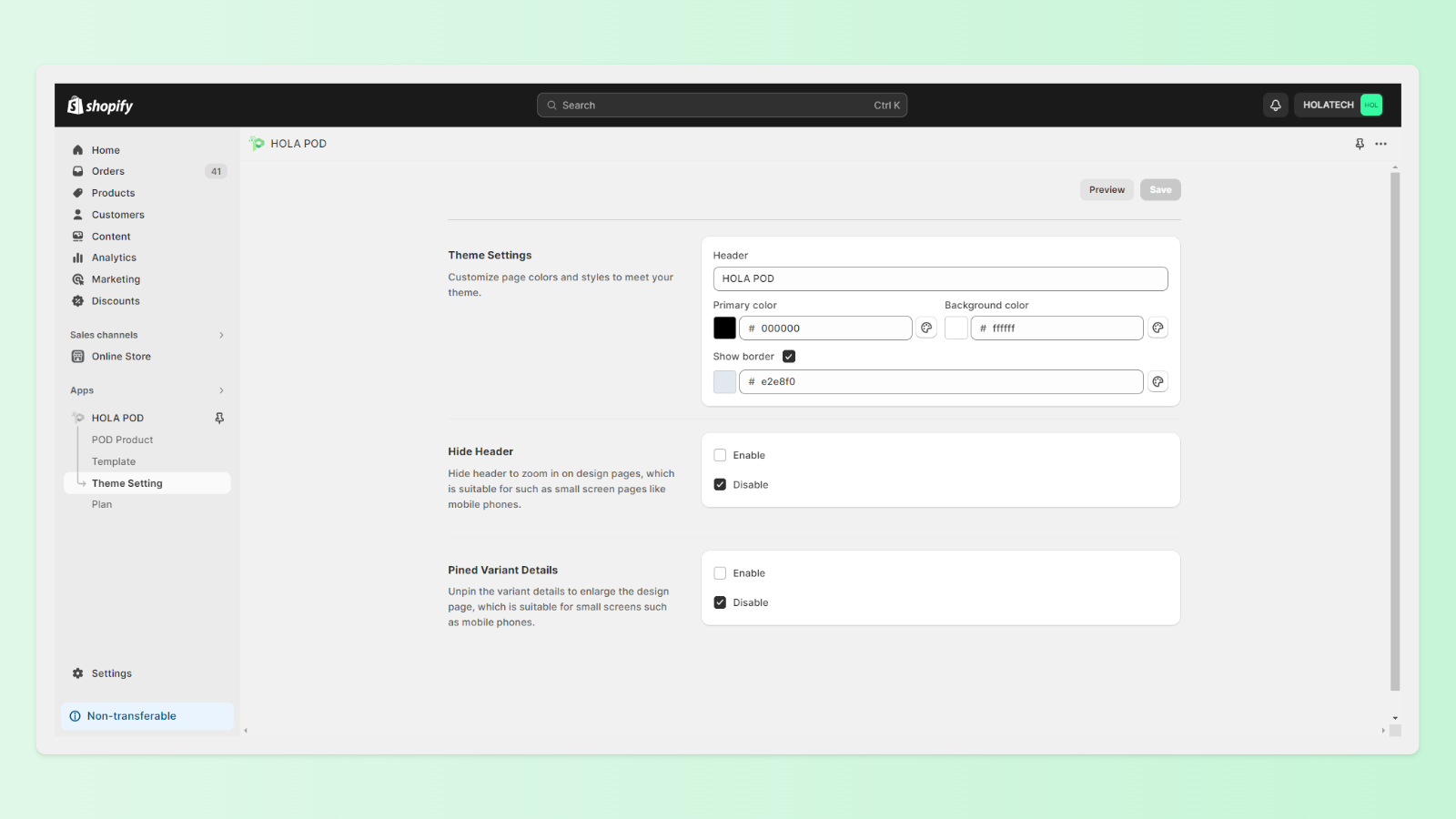Click the HOL account avatar

pos(1370,106)
